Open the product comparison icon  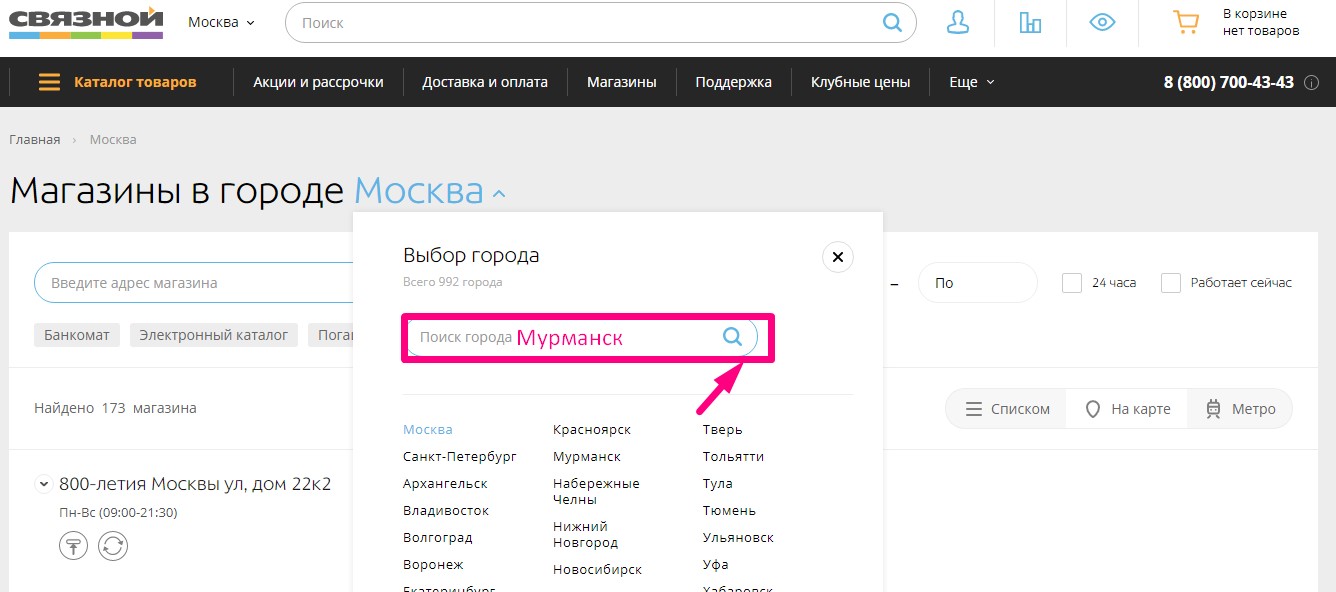pyautogui.click(x=1030, y=22)
